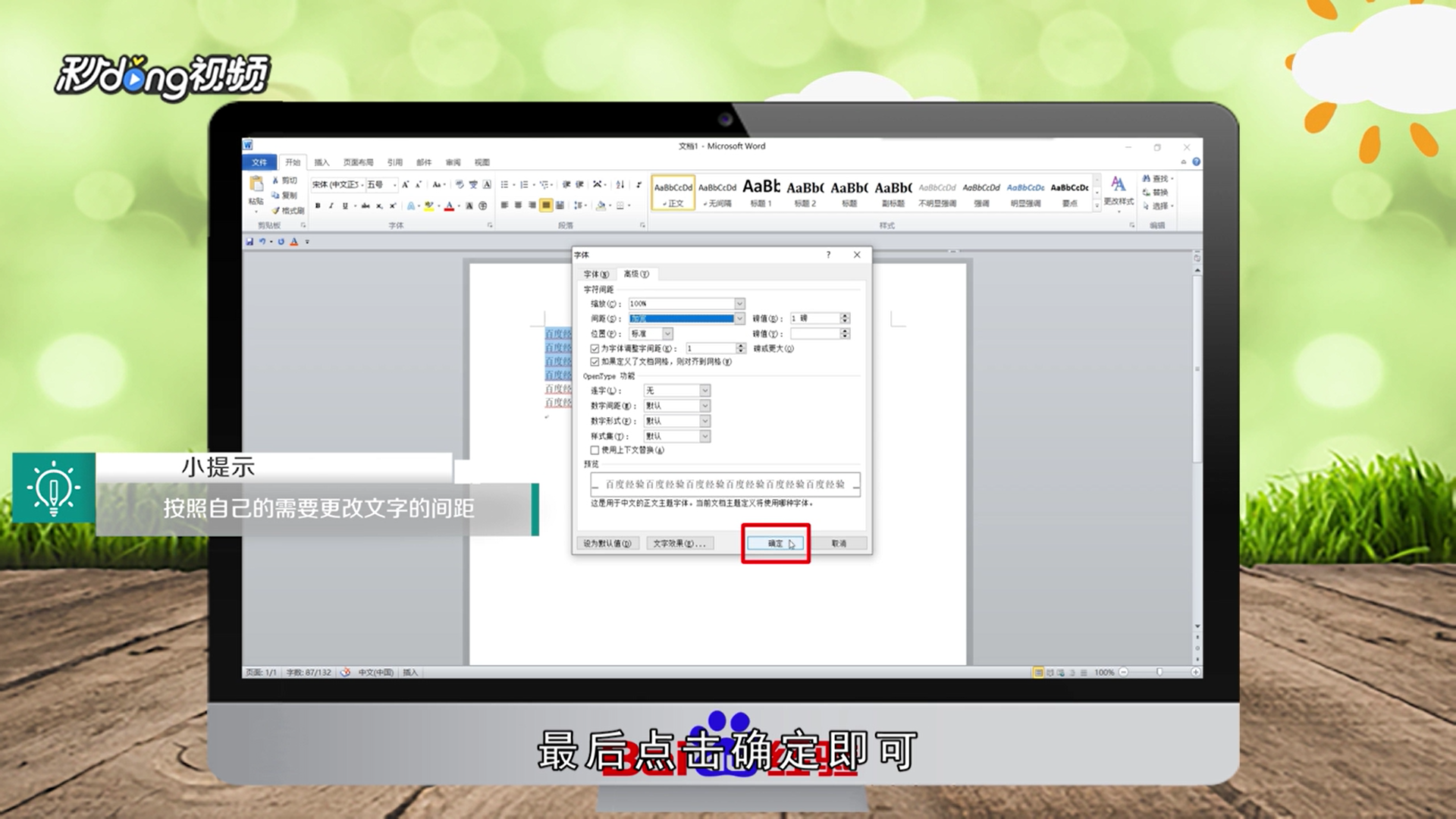The image size is (1456, 819).
Task: Switch to the 字体 tab in dialog
Action: click(596, 274)
